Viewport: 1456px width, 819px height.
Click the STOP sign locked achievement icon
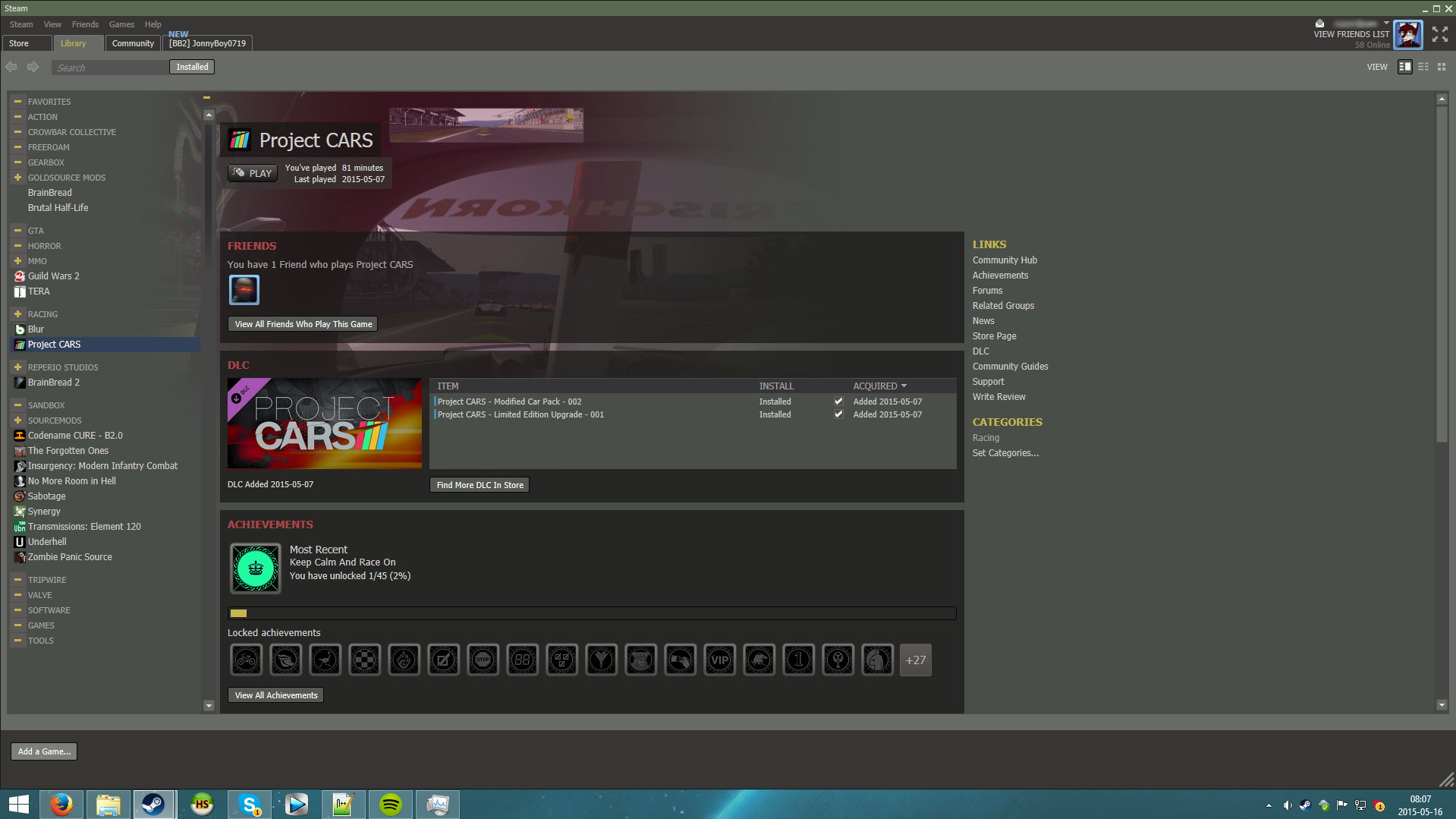pos(483,660)
